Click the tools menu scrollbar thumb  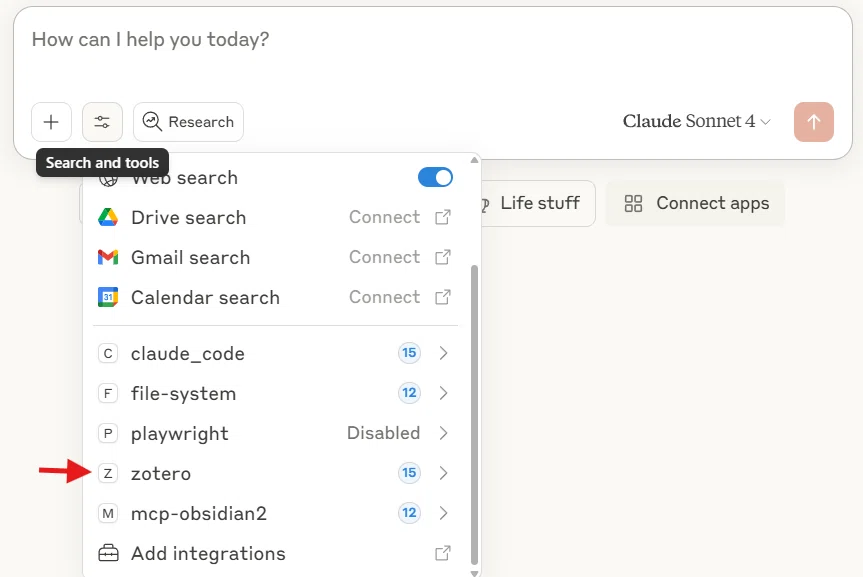pyautogui.click(x=474, y=415)
